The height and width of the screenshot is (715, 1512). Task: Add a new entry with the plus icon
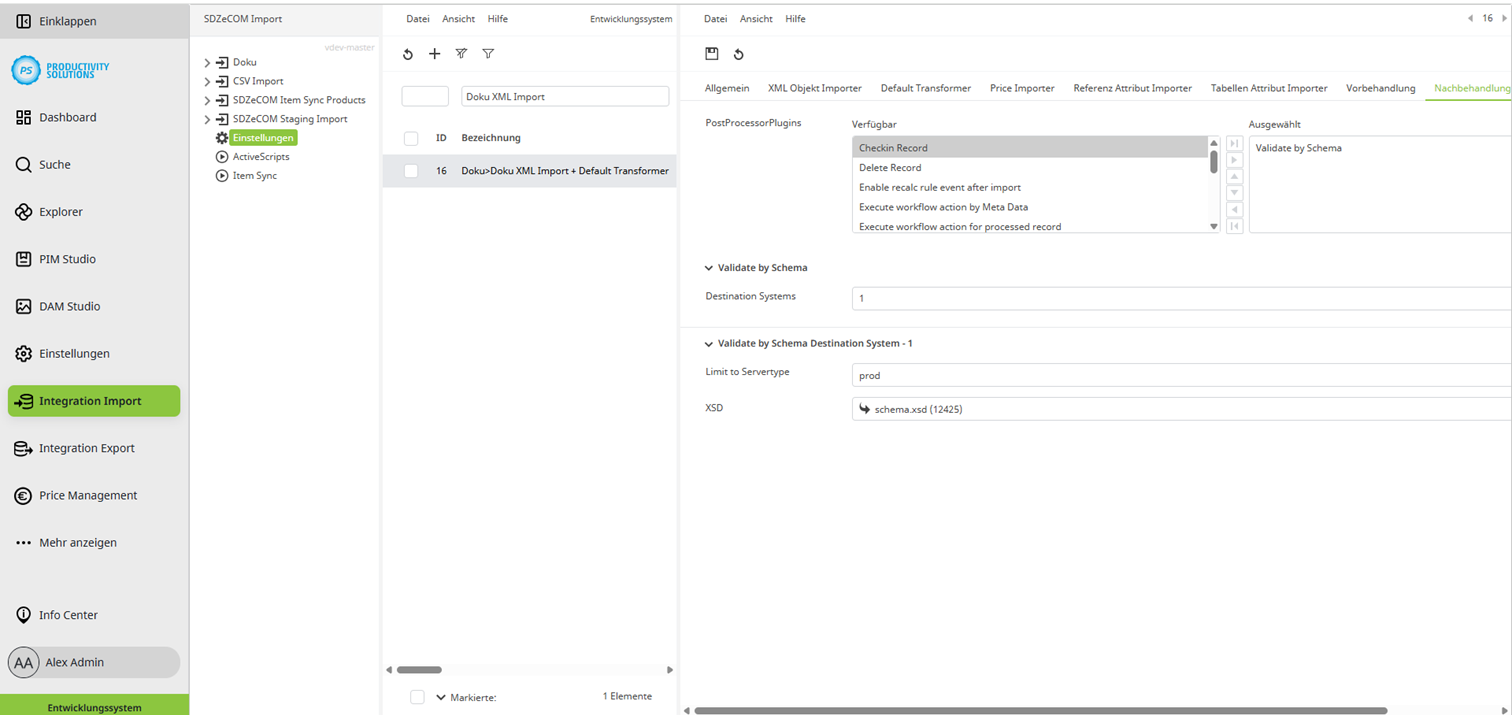tap(434, 54)
